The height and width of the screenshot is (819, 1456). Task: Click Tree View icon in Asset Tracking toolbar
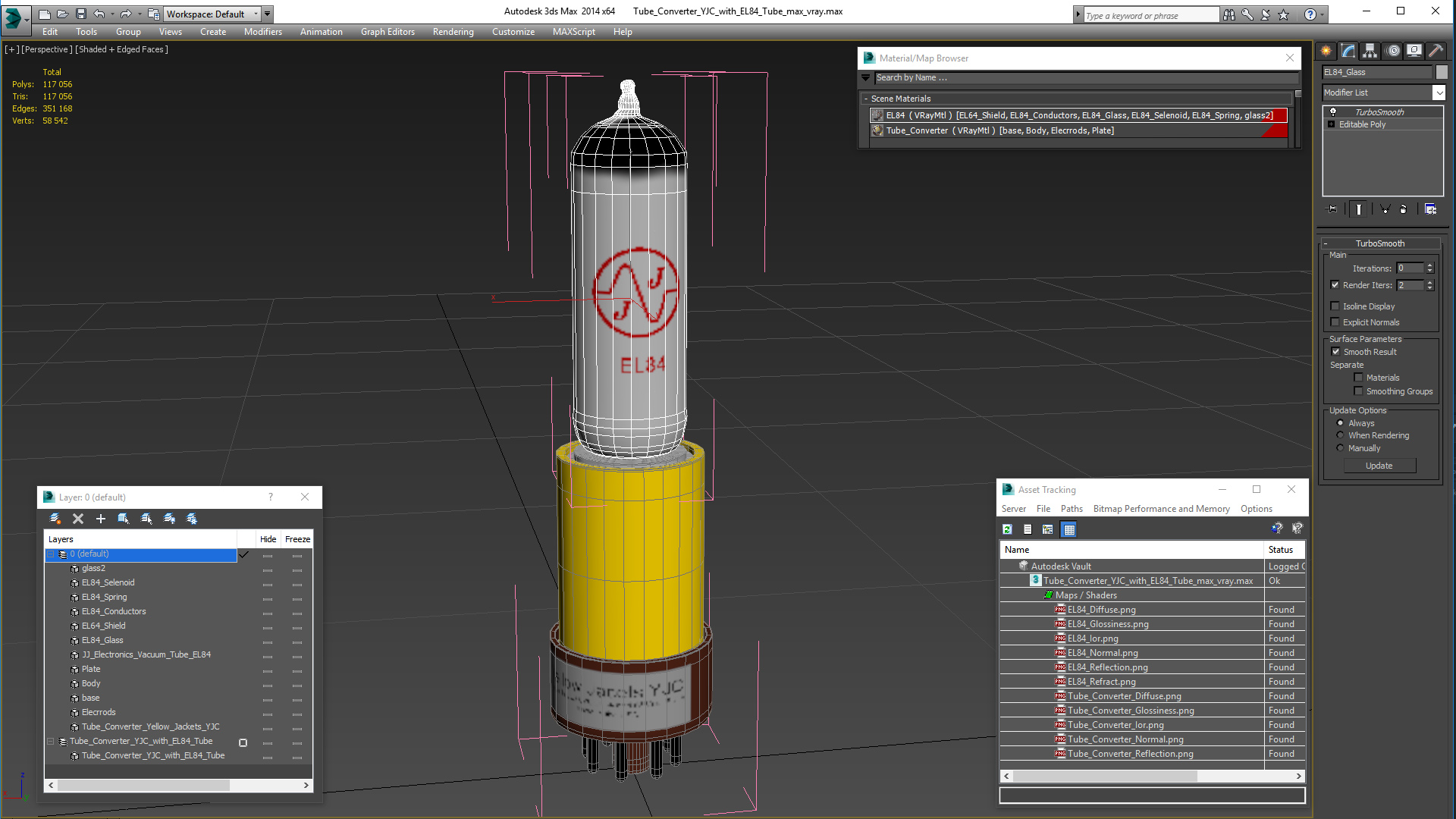coord(1048,529)
